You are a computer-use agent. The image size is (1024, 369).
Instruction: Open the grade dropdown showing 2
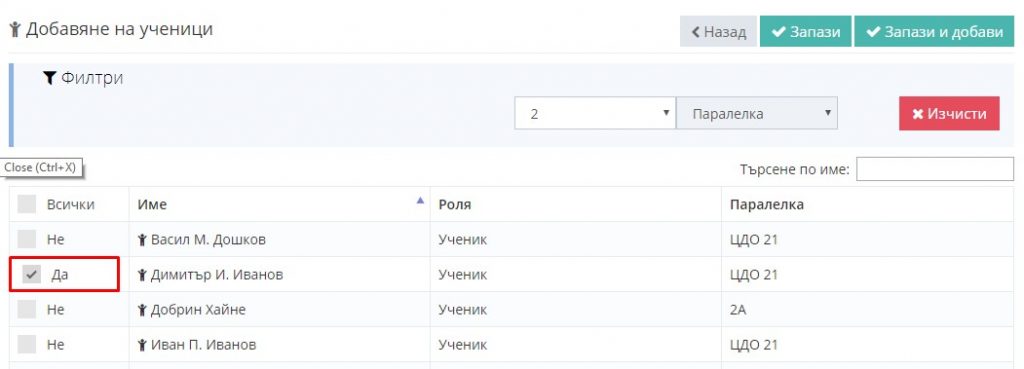[x=595, y=114]
